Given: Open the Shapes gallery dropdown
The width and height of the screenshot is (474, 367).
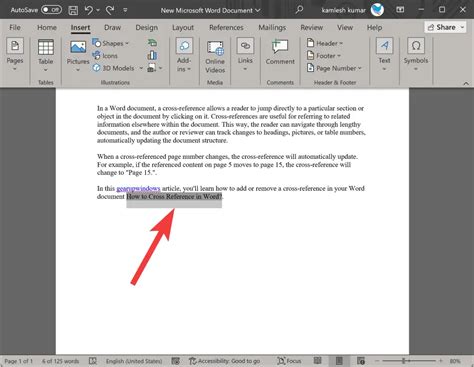Looking at the screenshot, I should pos(111,43).
